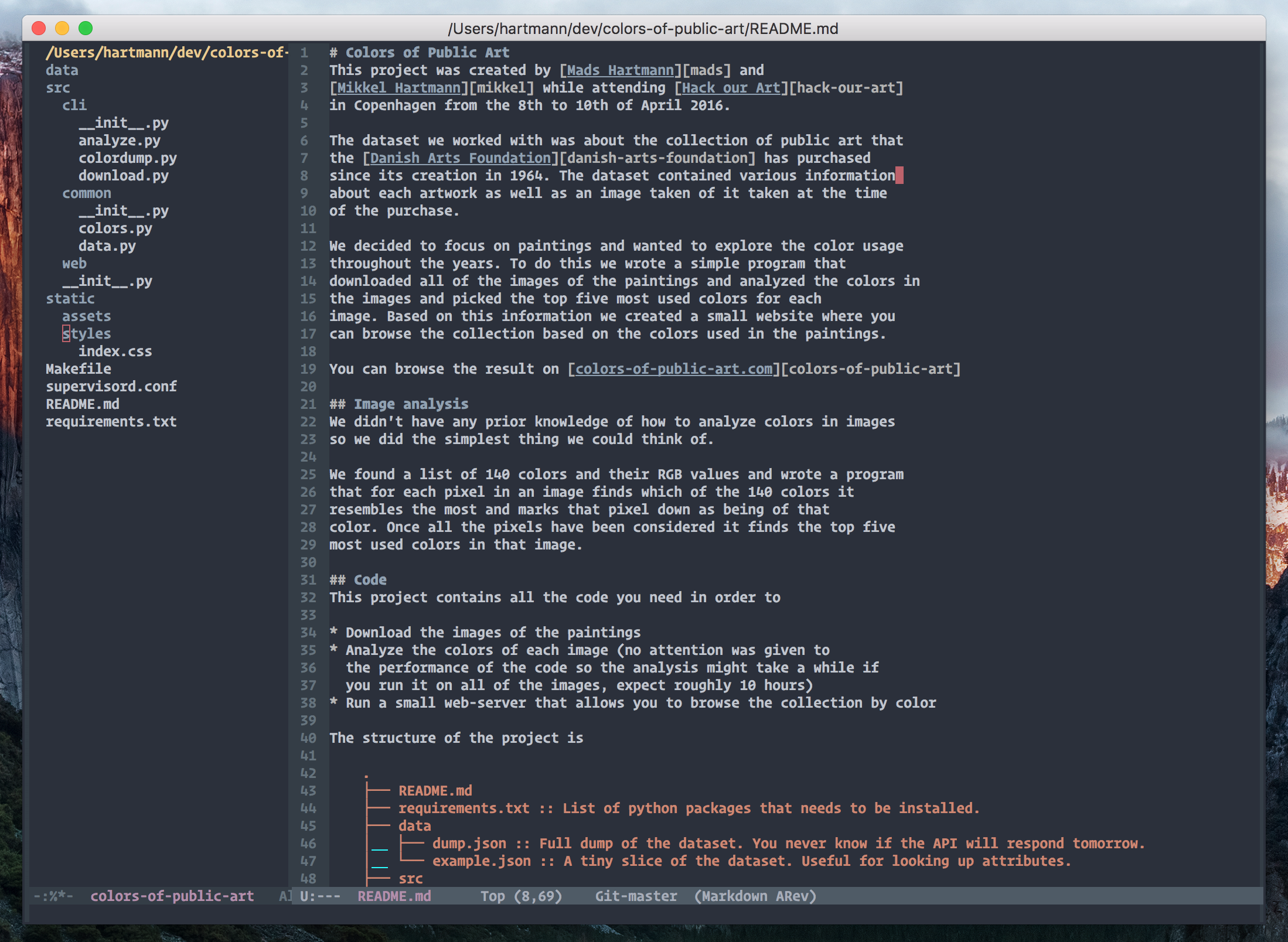Viewport: 1288px width, 942px height.
Task: Follow the Danish Arts Foundation link
Action: click(x=460, y=158)
